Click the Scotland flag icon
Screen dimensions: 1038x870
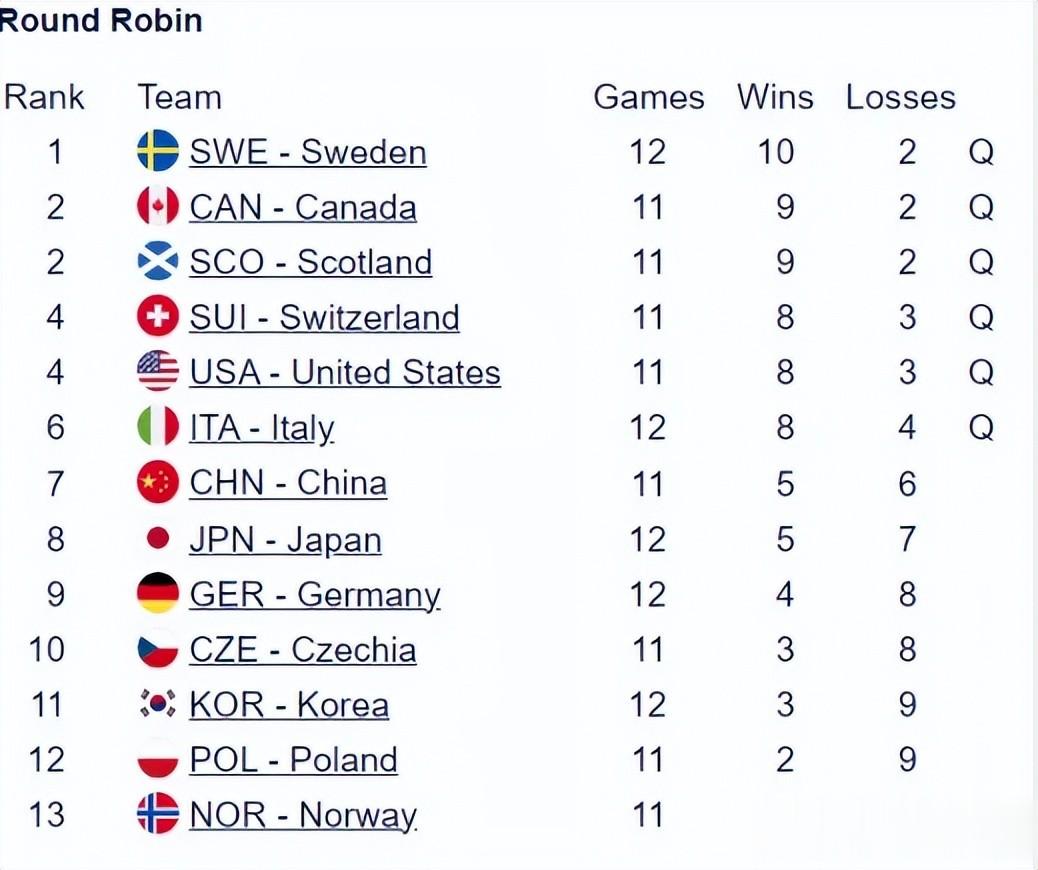pyautogui.click(x=158, y=262)
